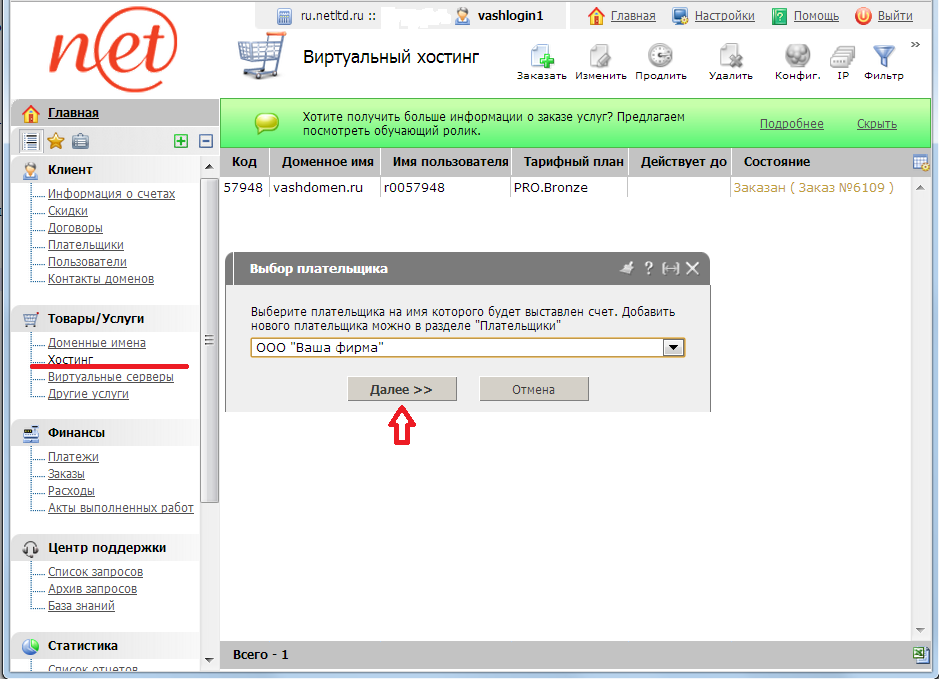This screenshot has width=939, height=679.
Task: Export the table using the Excel icon
Action: coord(921,654)
